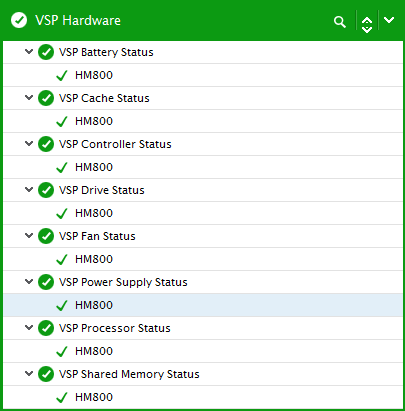Click green status circle of VSP Fan Status
This screenshot has width=405, height=411.
[46, 236]
